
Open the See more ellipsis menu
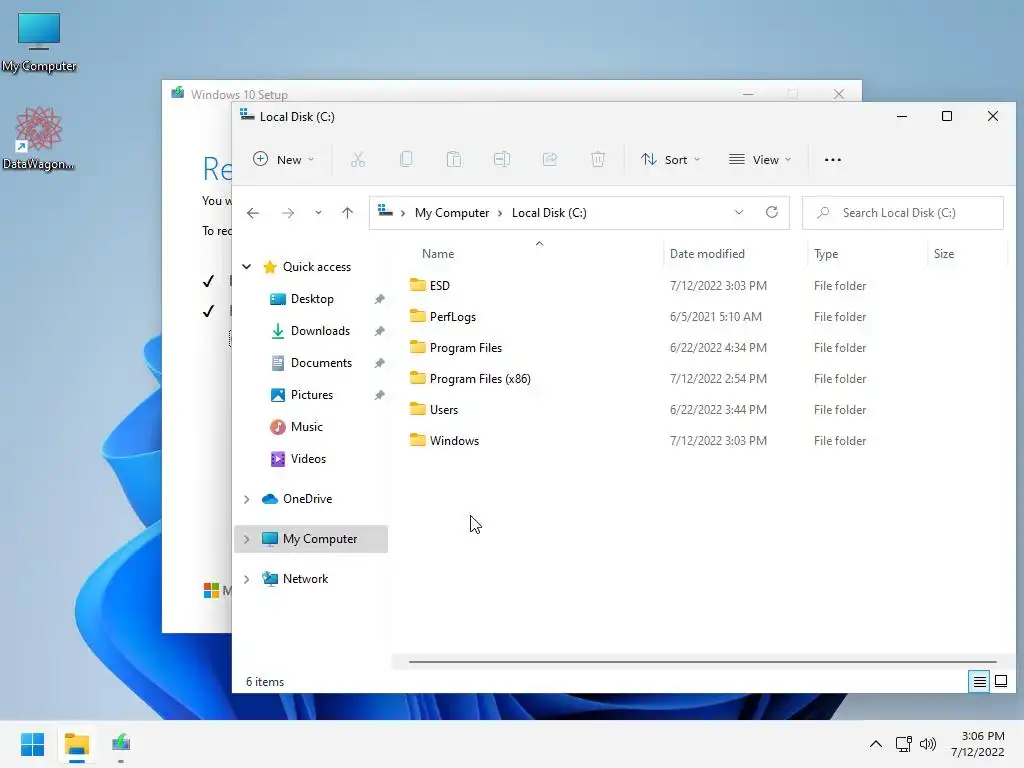tap(833, 159)
